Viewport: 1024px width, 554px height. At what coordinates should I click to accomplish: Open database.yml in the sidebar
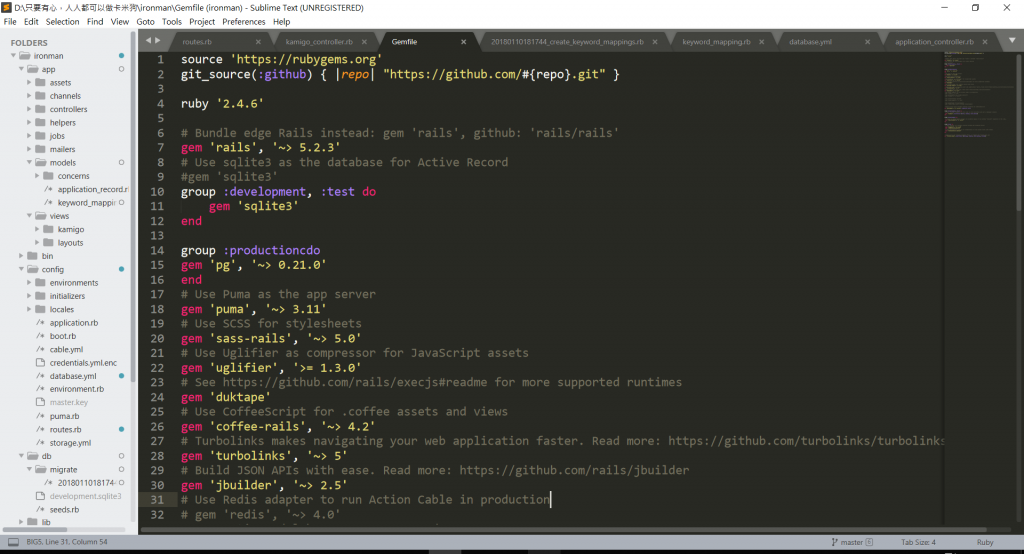point(72,376)
